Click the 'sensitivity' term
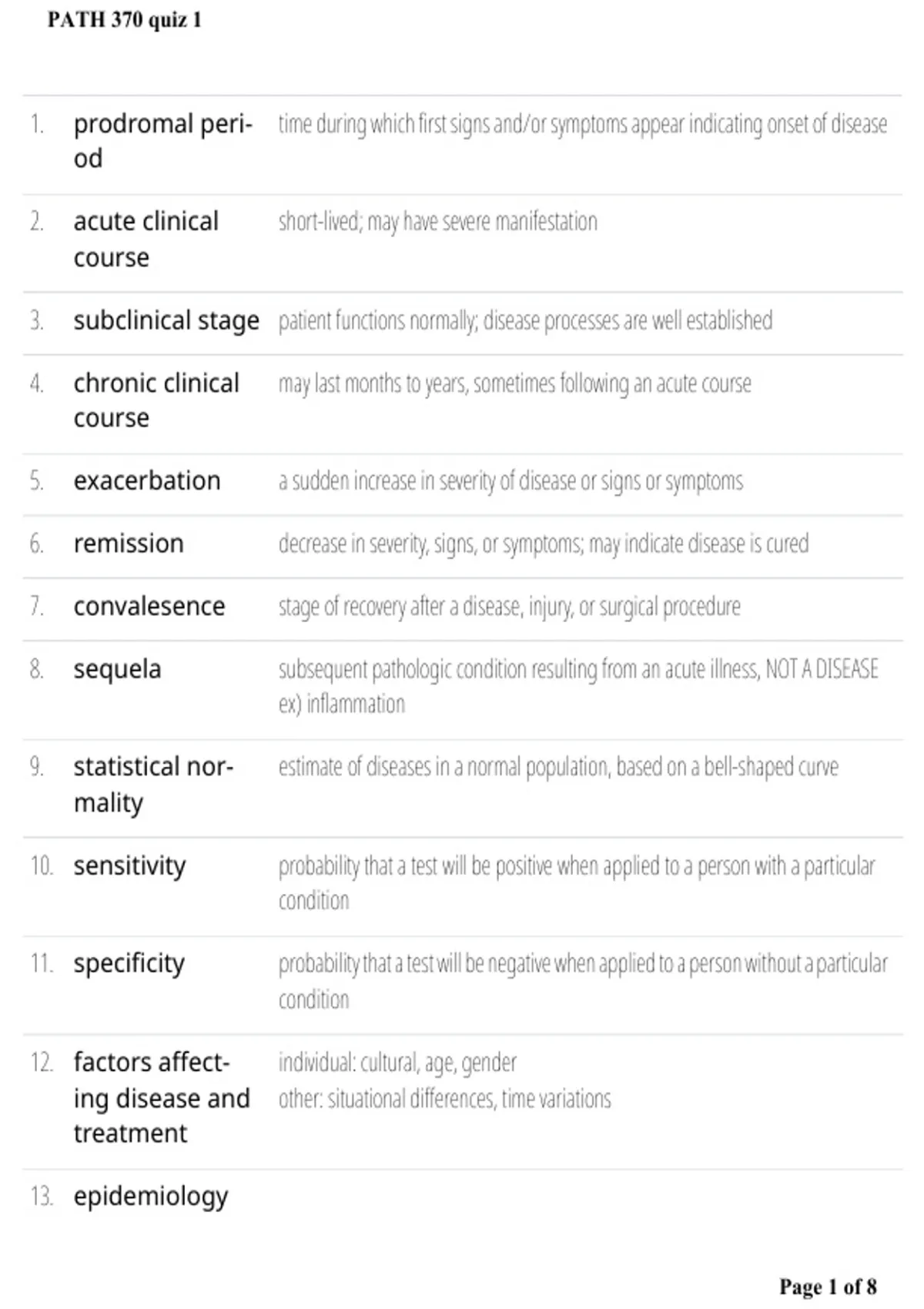This screenshot has width=924, height=1309. 129,866
